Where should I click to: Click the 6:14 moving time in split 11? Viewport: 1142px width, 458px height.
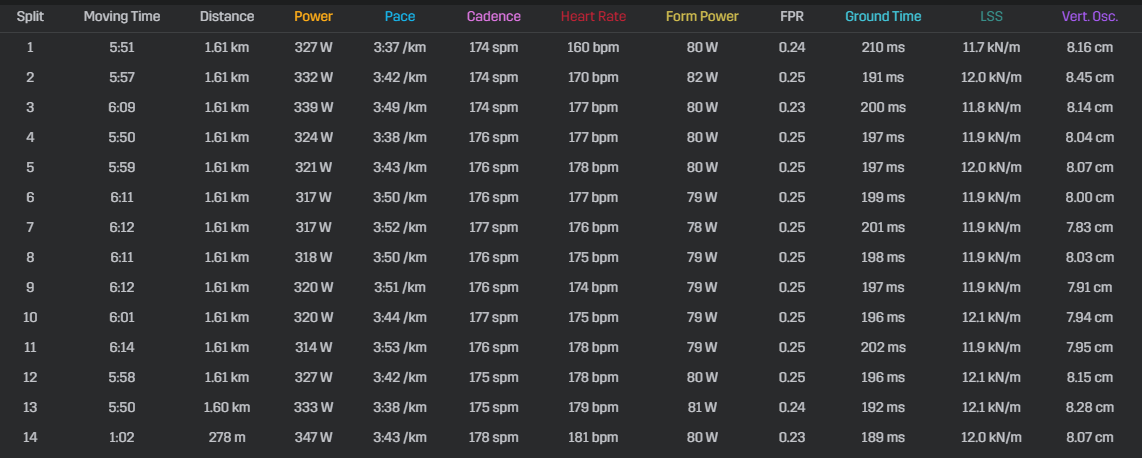122,347
